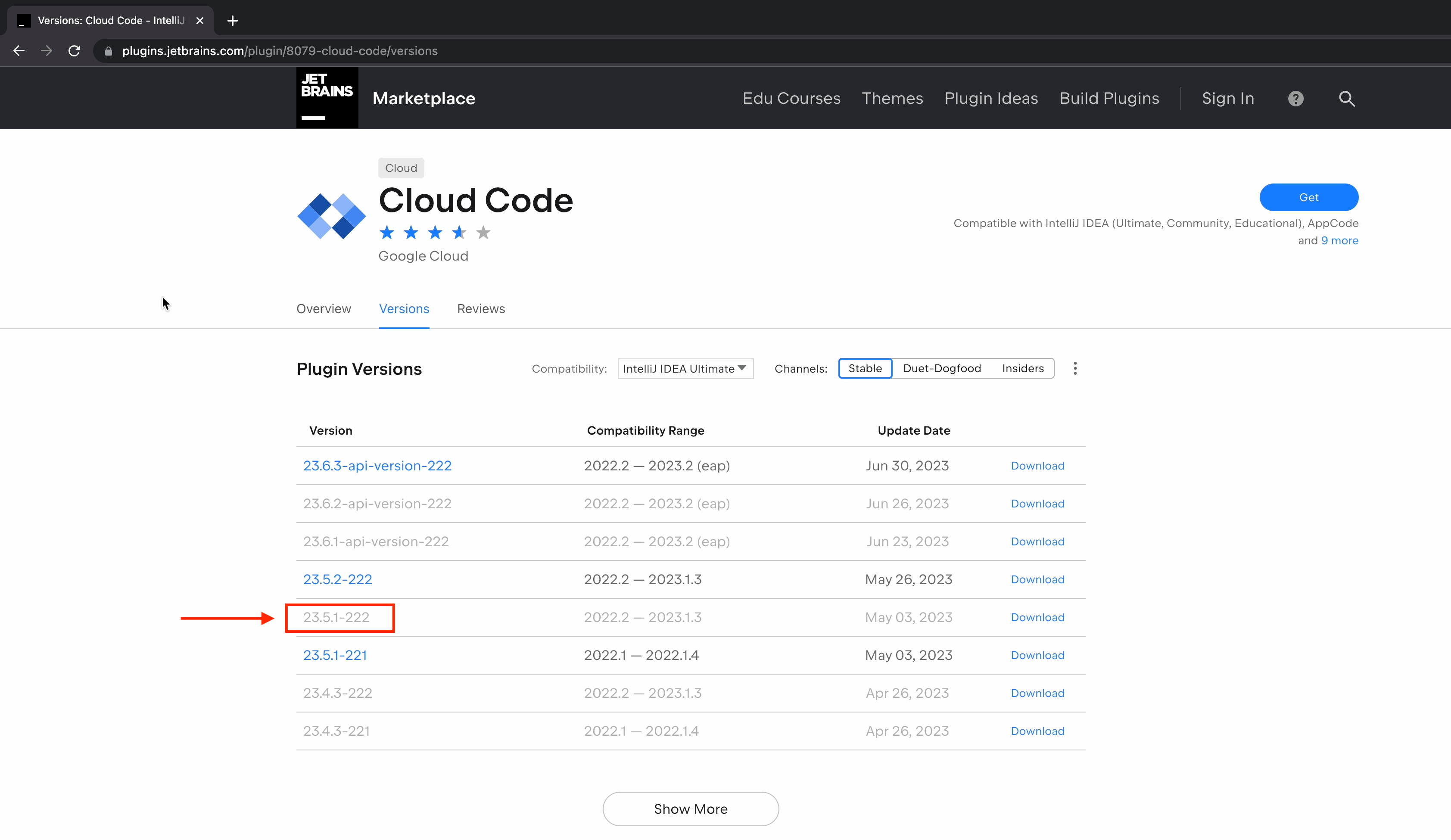1451x840 pixels.
Task: Click the browser reload icon
Action: (x=74, y=51)
